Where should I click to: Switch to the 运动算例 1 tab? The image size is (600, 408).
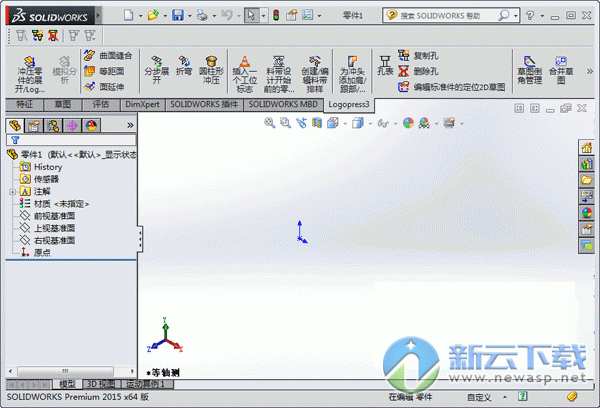click(x=145, y=384)
